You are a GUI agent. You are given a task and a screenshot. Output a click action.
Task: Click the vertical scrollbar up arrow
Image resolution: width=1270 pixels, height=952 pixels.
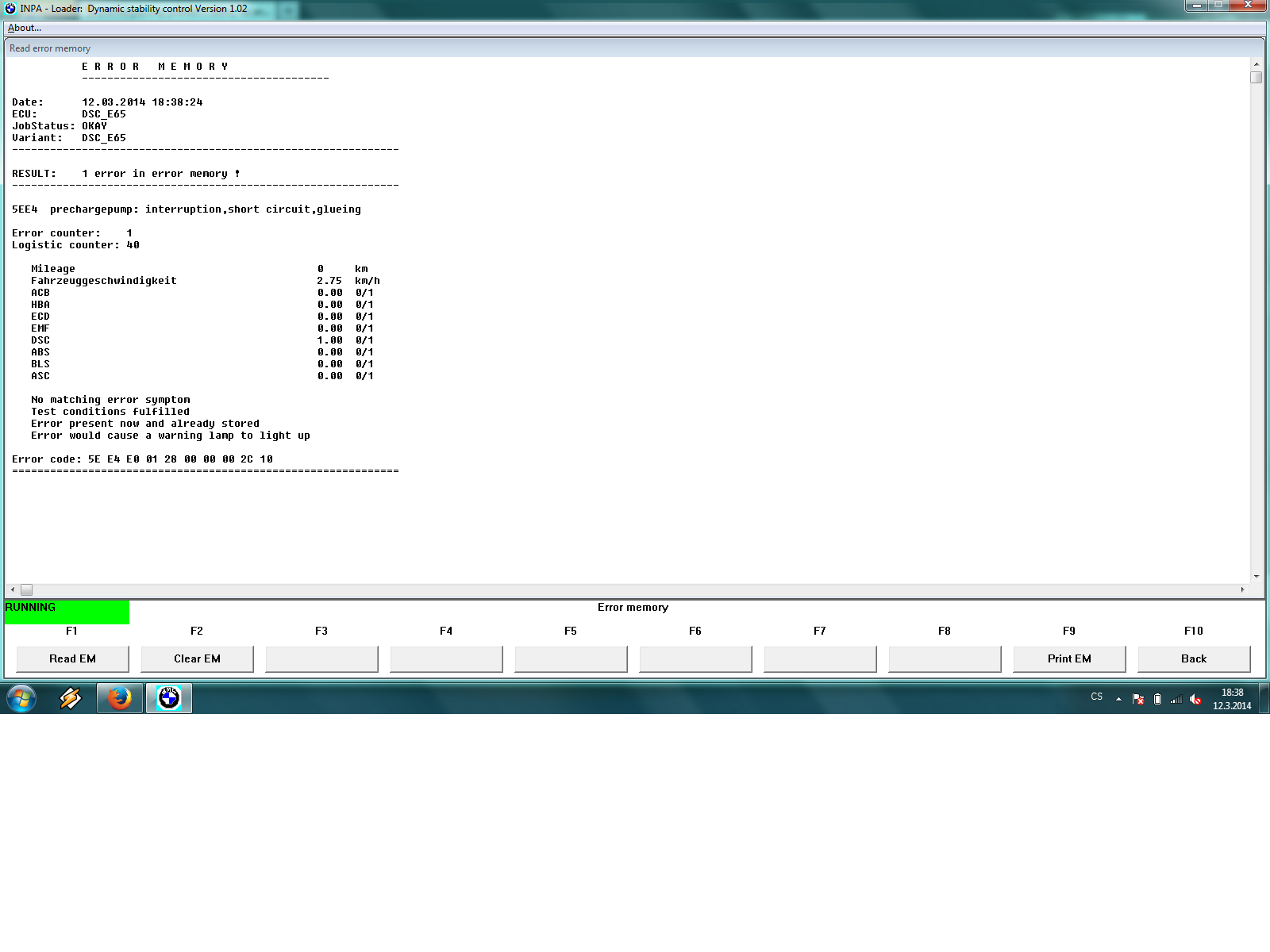coord(1256,63)
